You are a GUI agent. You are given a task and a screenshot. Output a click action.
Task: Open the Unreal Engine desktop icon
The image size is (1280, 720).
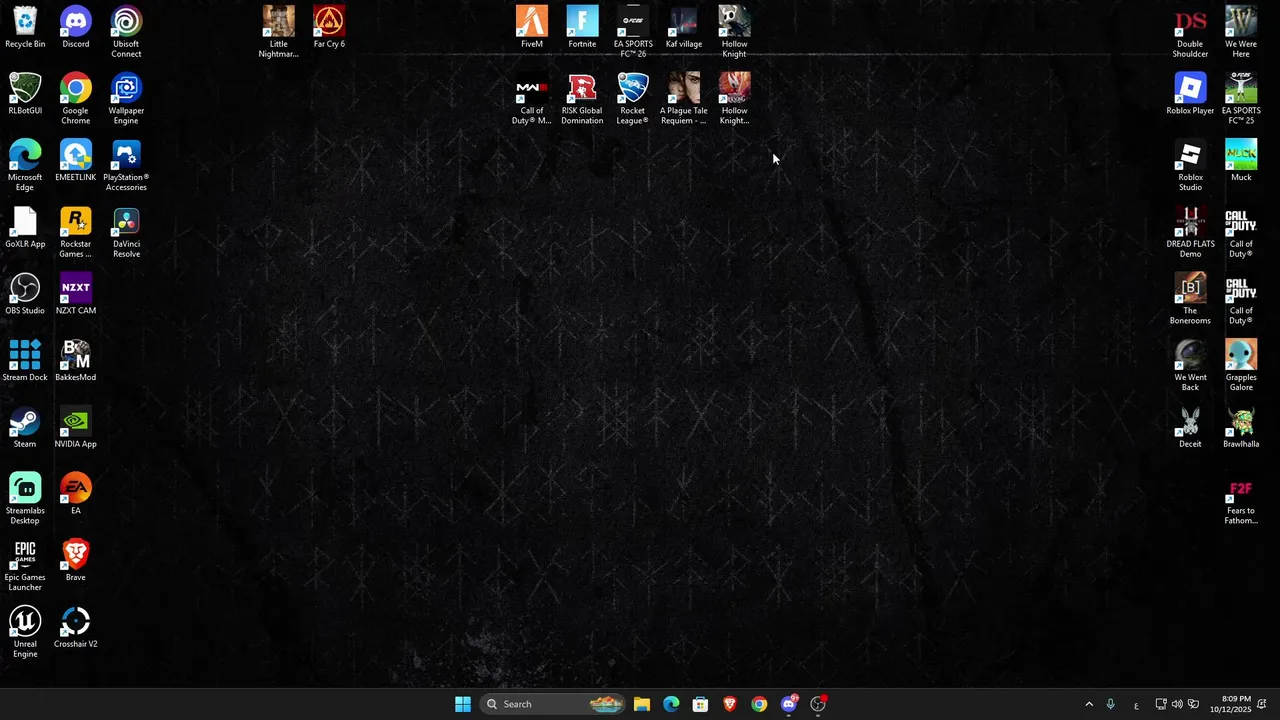coord(25,633)
